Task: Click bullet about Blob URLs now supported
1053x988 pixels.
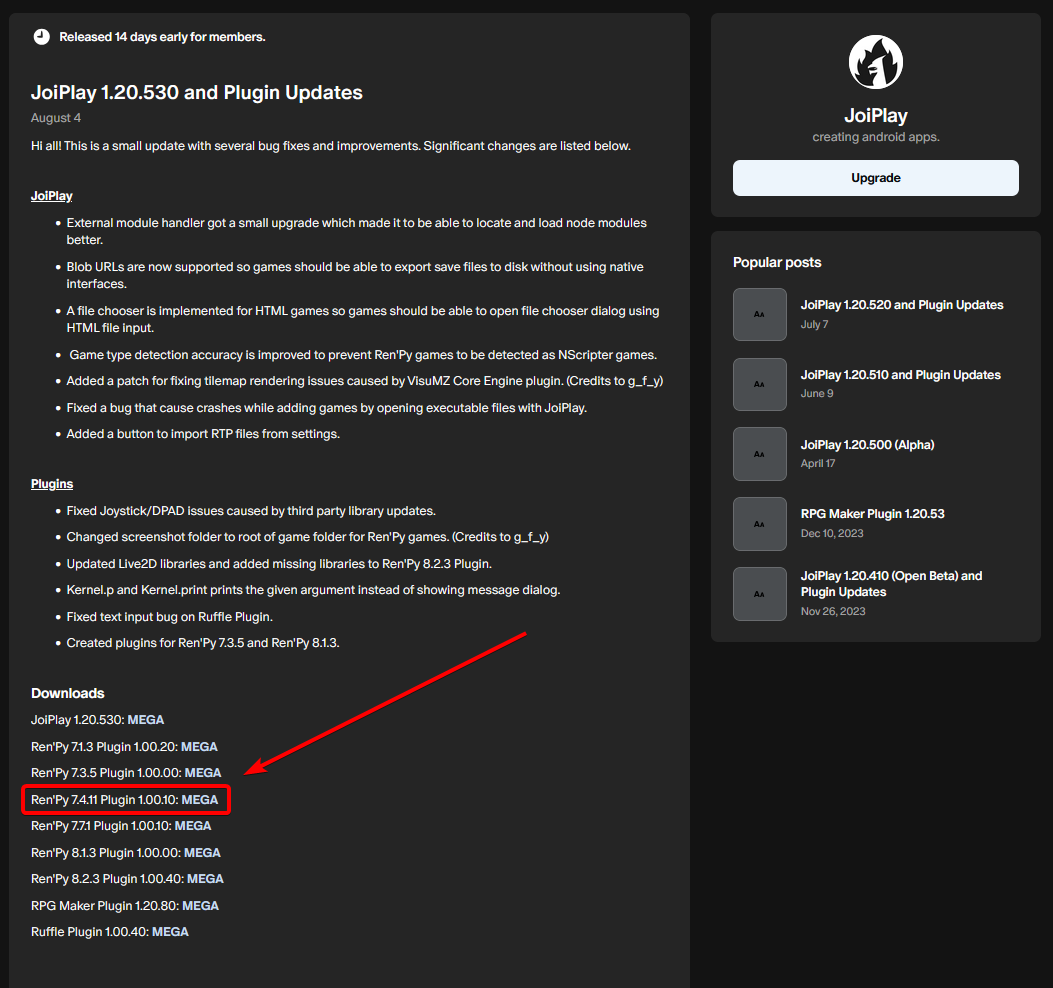Action: pos(355,275)
